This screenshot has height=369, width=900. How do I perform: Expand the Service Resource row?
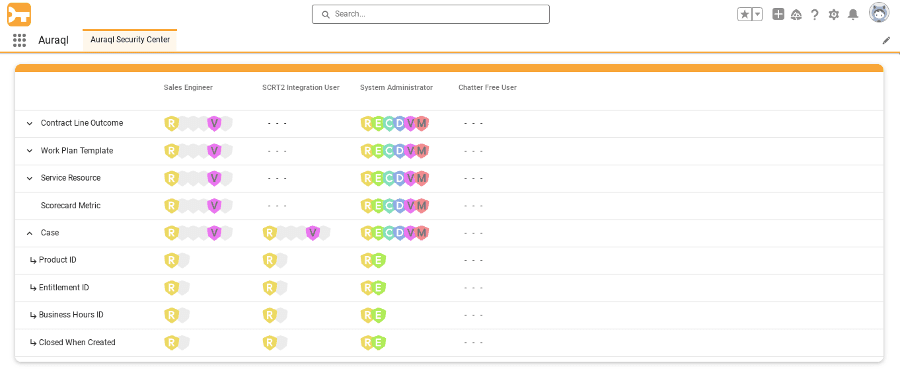[30, 178]
